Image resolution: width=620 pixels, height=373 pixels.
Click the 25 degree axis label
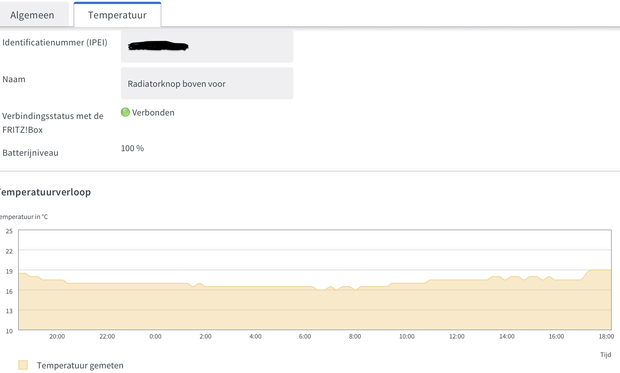click(9, 231)
